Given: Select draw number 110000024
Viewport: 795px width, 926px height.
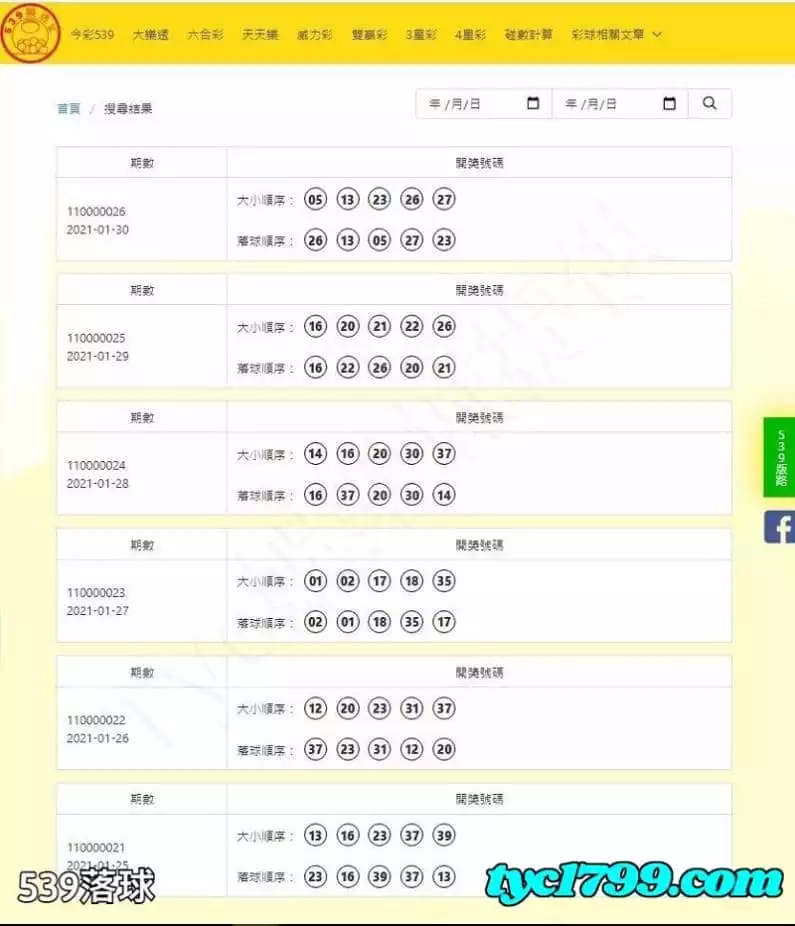Looking at the screenshot, I should [x=96, y=465].
